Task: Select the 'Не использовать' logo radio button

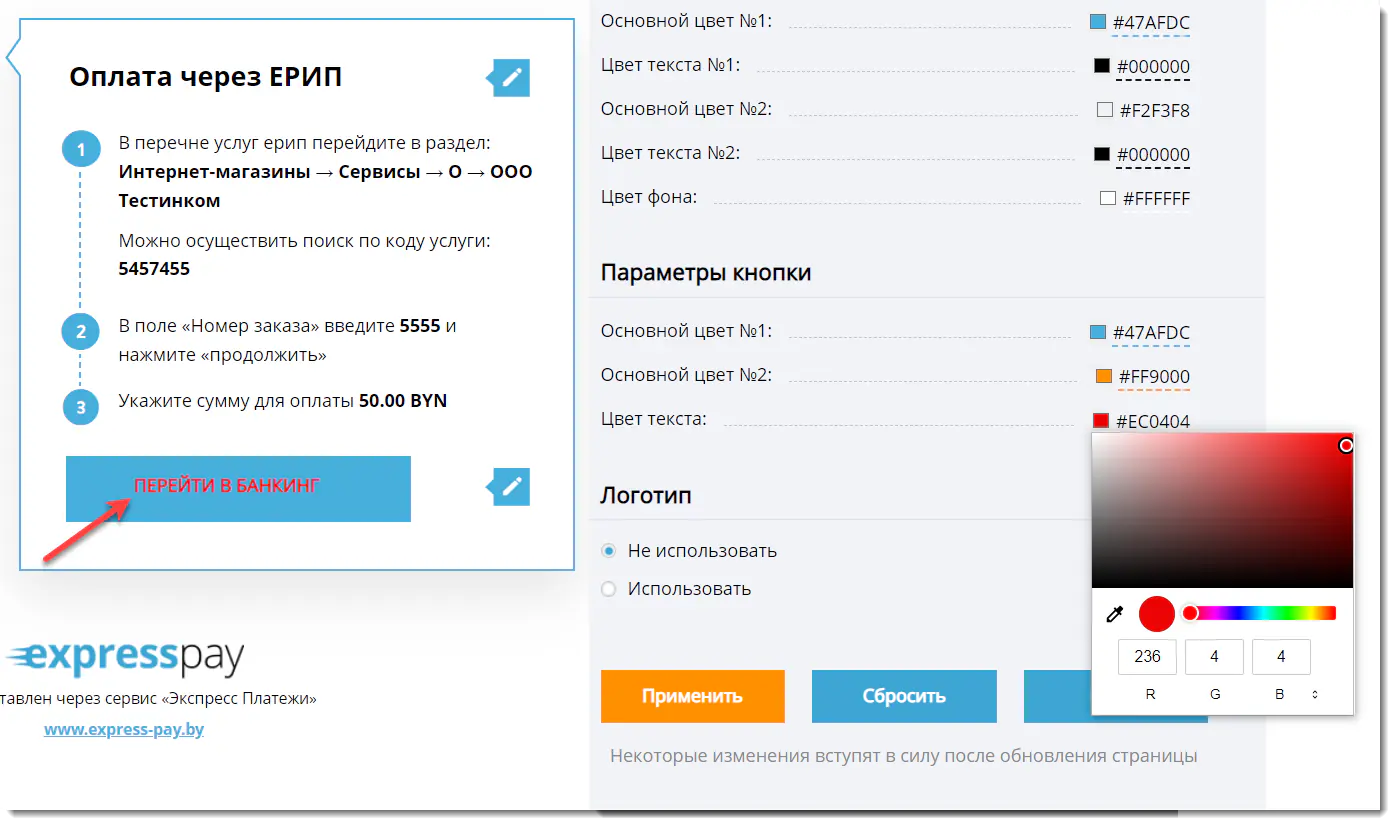Action: coord(608,551)
